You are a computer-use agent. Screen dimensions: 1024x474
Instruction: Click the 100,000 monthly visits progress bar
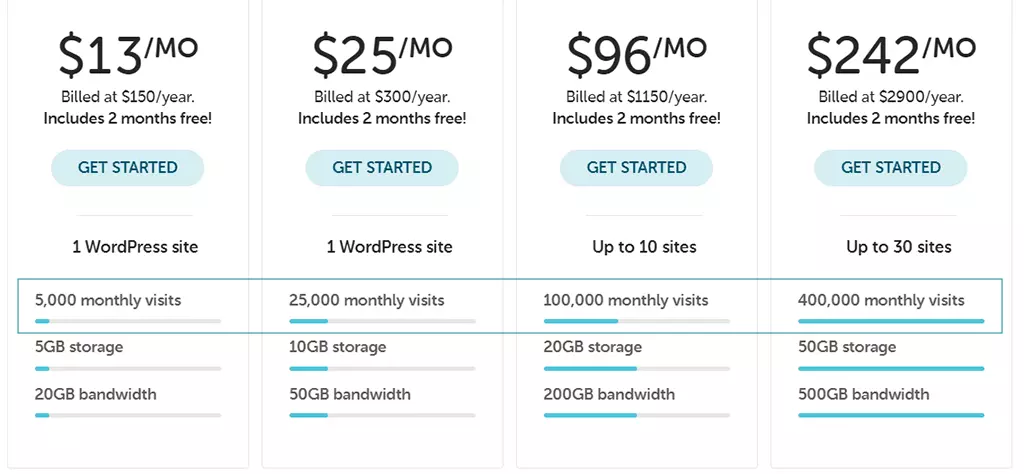[x=637, y=321]
